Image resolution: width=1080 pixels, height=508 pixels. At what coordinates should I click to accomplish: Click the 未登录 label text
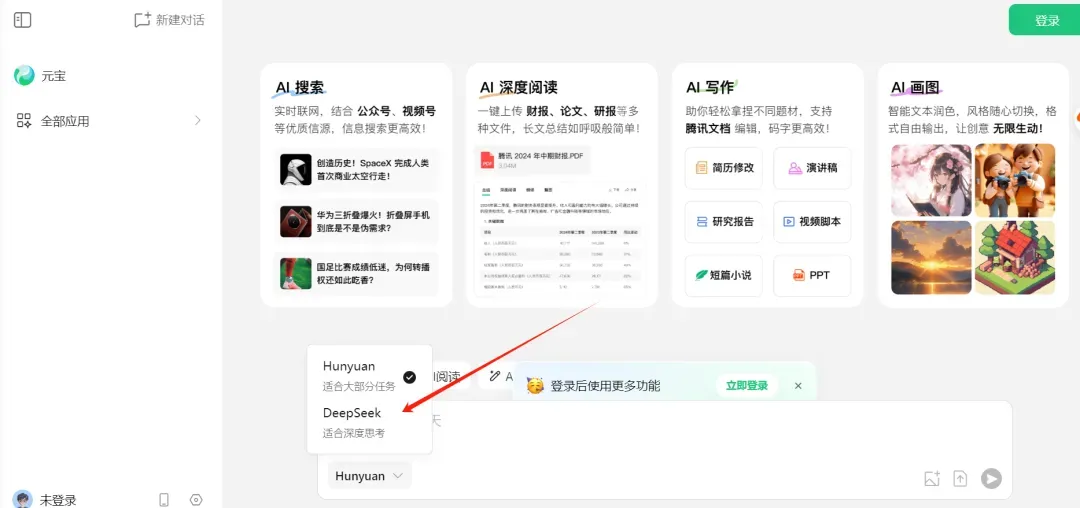58,500
